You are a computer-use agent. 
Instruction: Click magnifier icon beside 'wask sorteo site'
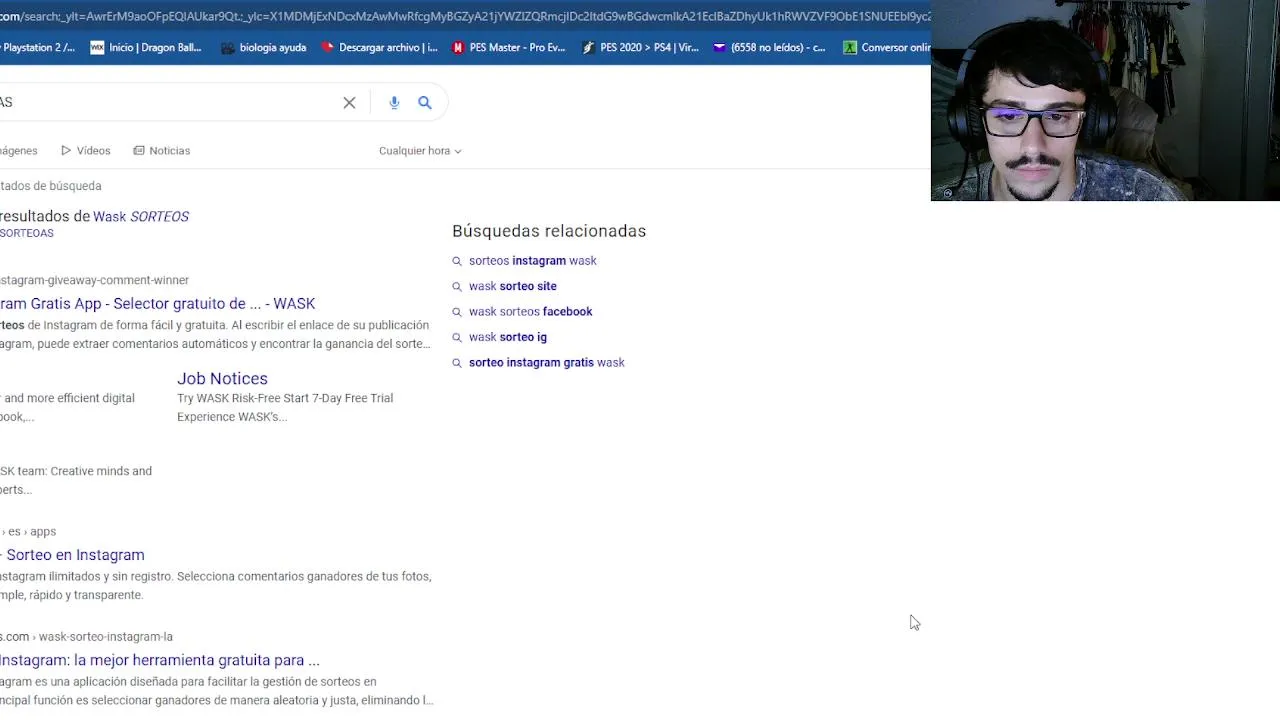[457, 287]
